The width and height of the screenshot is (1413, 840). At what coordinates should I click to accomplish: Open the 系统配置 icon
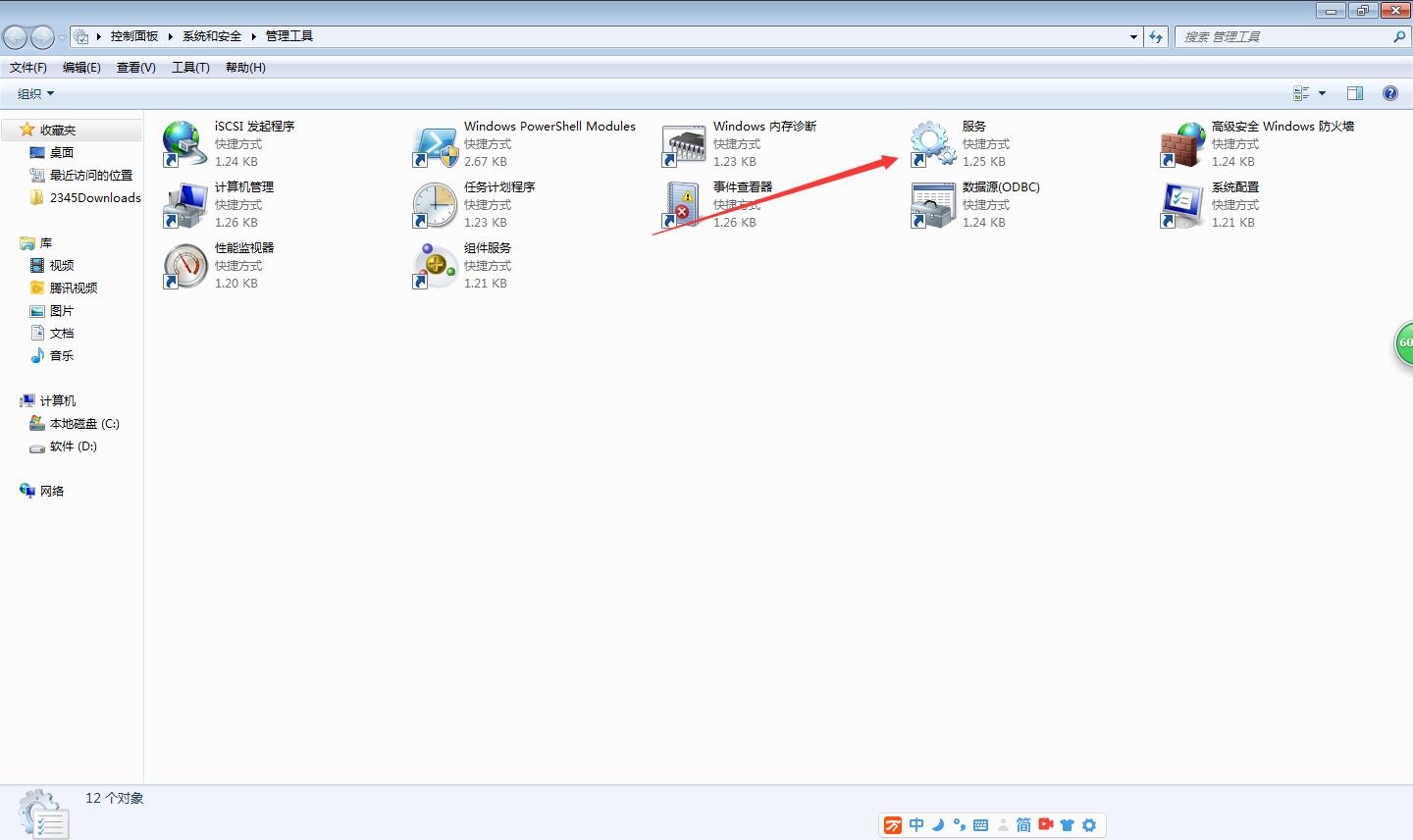(x=1182, y=205)
